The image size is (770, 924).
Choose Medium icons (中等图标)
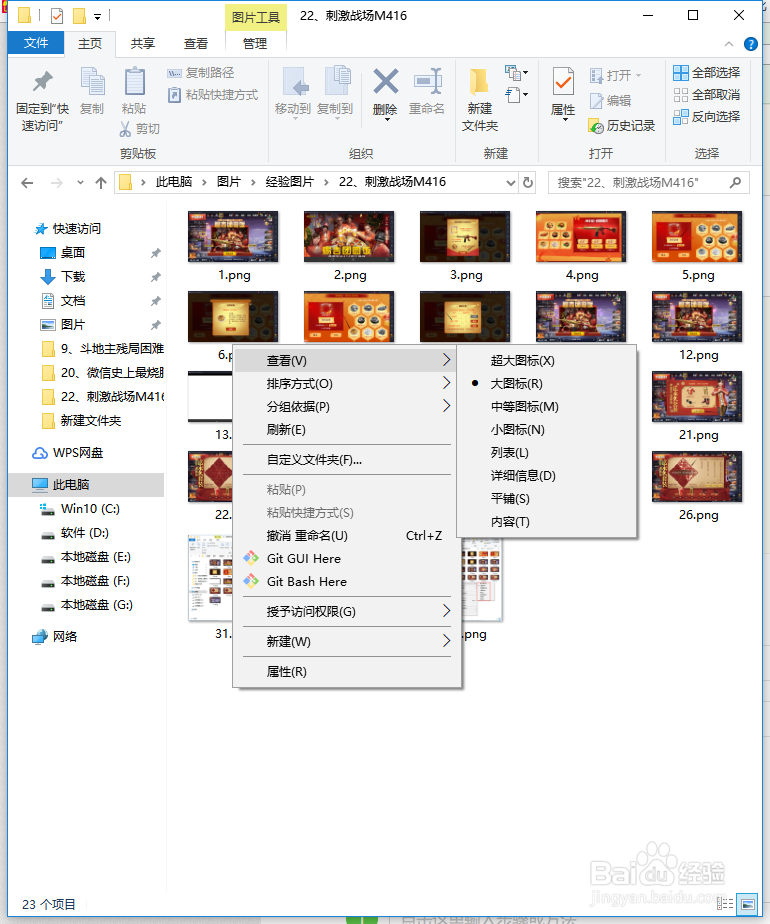pyautogui.click(x=547, y=407)
